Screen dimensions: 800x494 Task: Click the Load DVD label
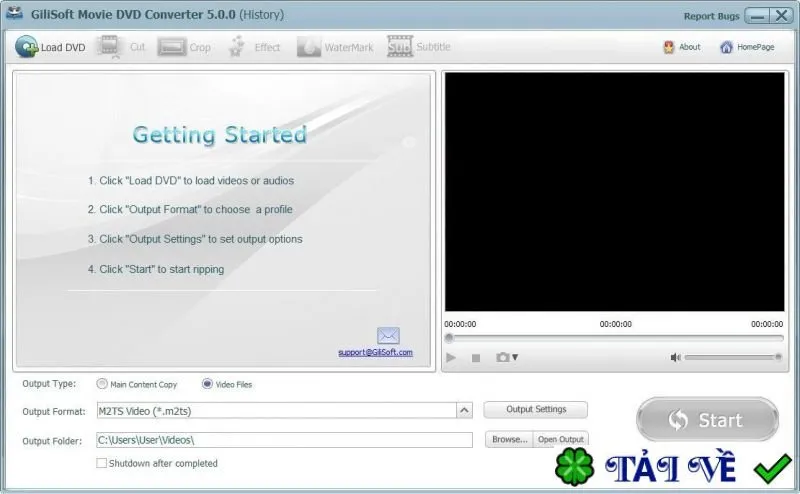[63, 47]
